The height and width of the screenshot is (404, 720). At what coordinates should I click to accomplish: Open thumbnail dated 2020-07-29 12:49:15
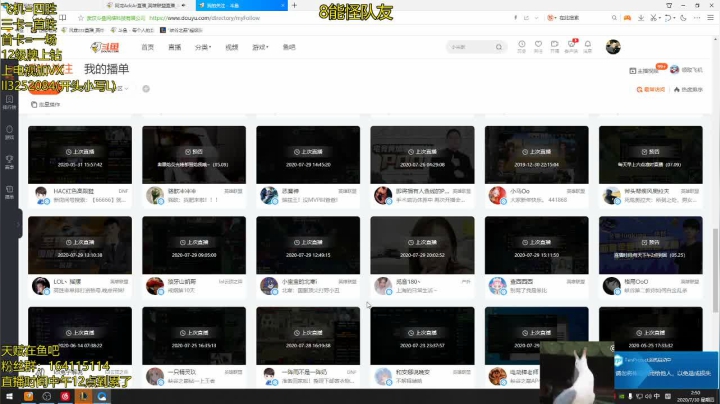[x=308, y=245]
